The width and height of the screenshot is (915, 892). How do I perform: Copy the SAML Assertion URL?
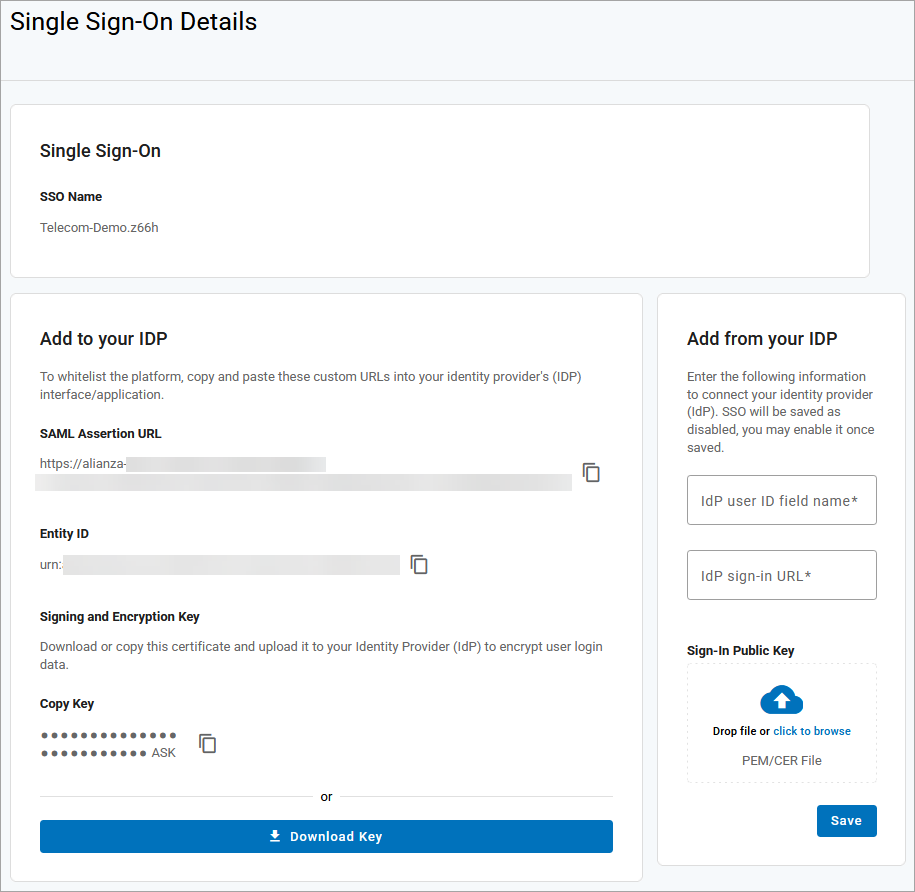[x=591, y=473]
